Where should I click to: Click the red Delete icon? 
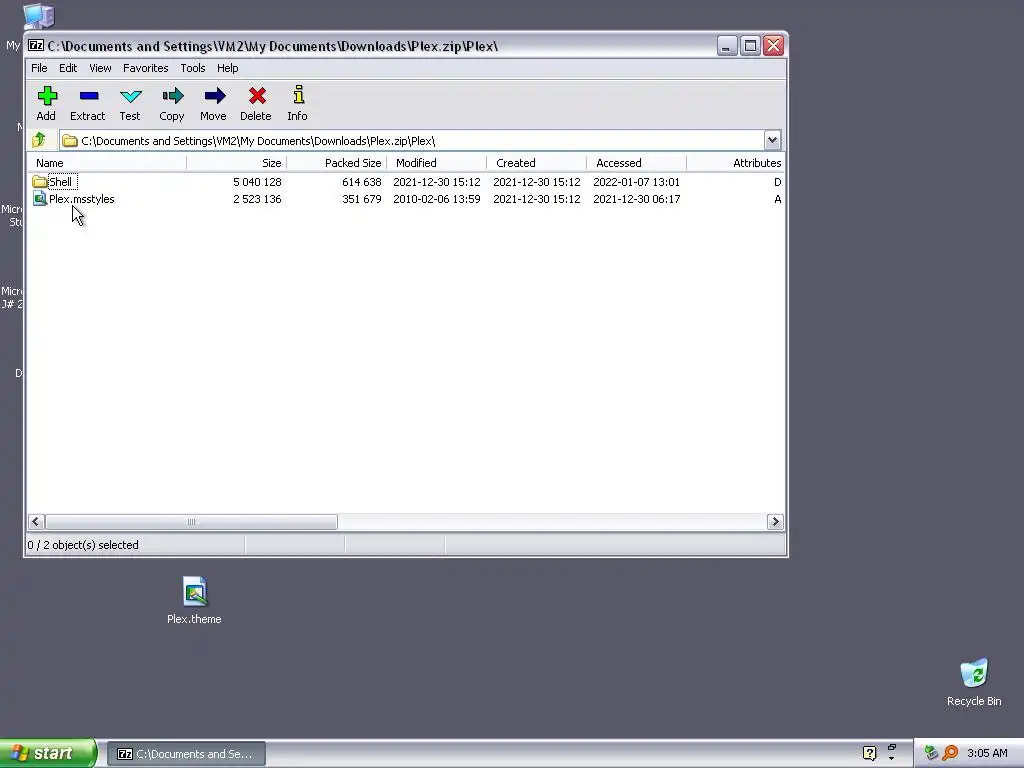pos(257,97)
